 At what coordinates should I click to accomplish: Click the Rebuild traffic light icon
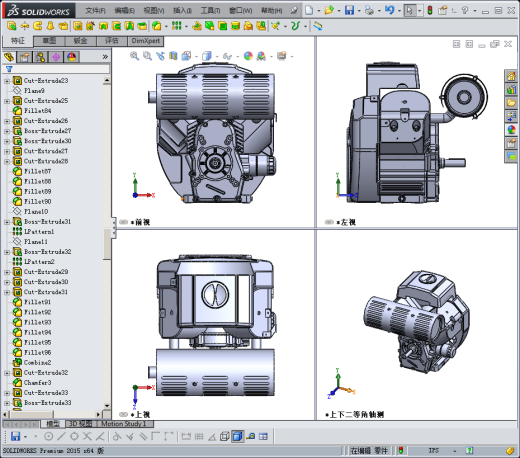(x=430, y=10)
